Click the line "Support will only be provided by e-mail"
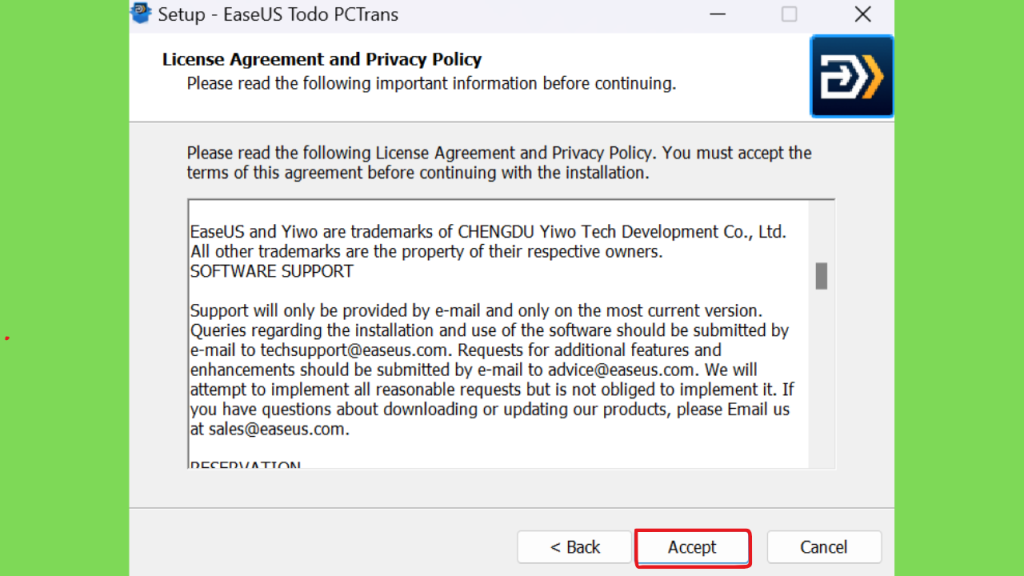Image resolution: width=1024 pixels, height=576 pixels. (x=476, y=310)
